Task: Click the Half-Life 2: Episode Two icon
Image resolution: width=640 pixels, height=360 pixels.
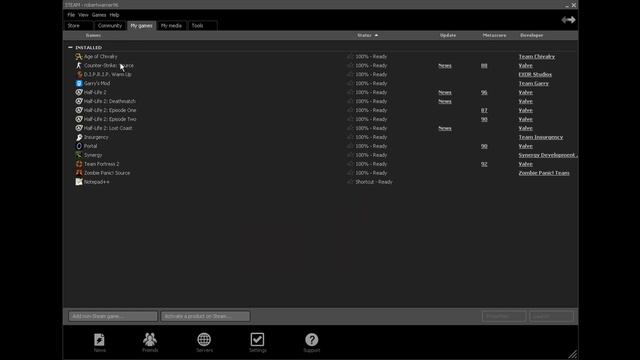Action: pyautogui.click(x=79, y=119)
